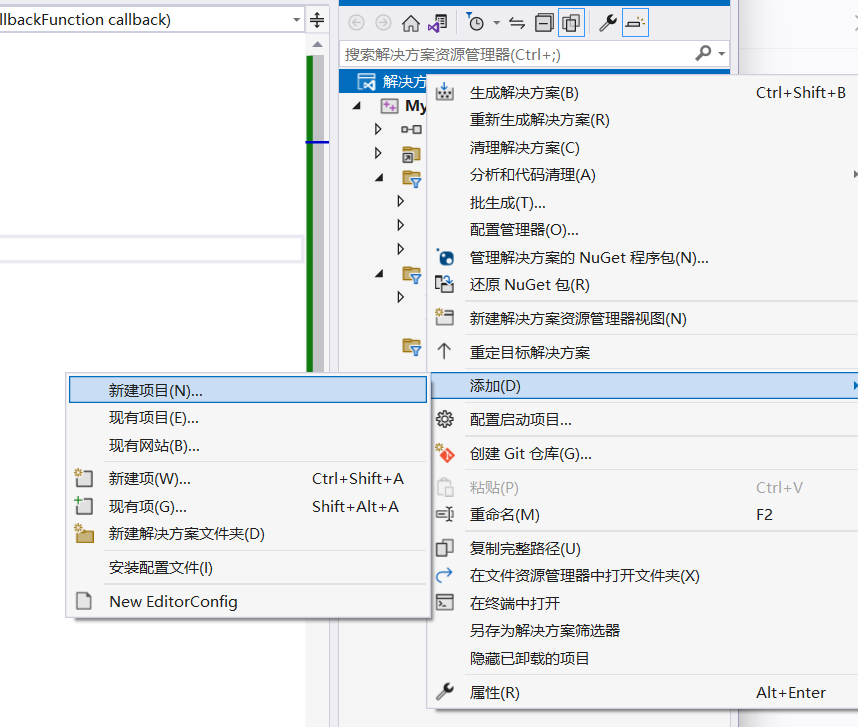Click the external dependencies folder icon
Screen dimensions: 858x727
pyautogui.click(x=411, y=154)
